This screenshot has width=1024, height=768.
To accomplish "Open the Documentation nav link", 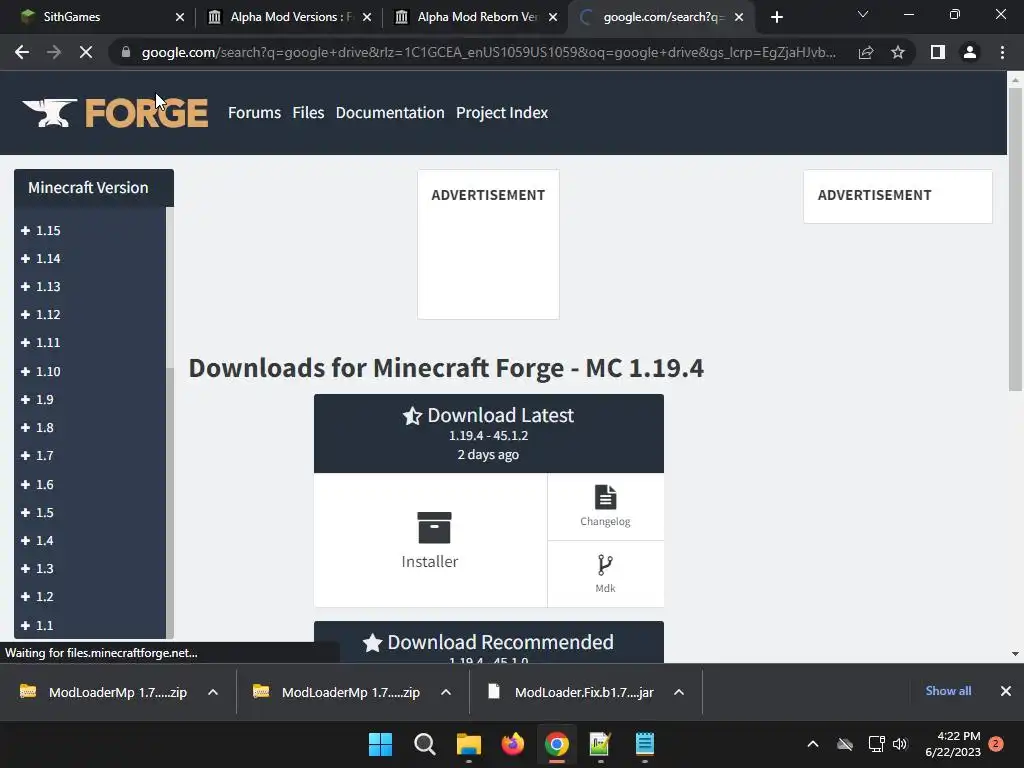I will coord(390,113).
